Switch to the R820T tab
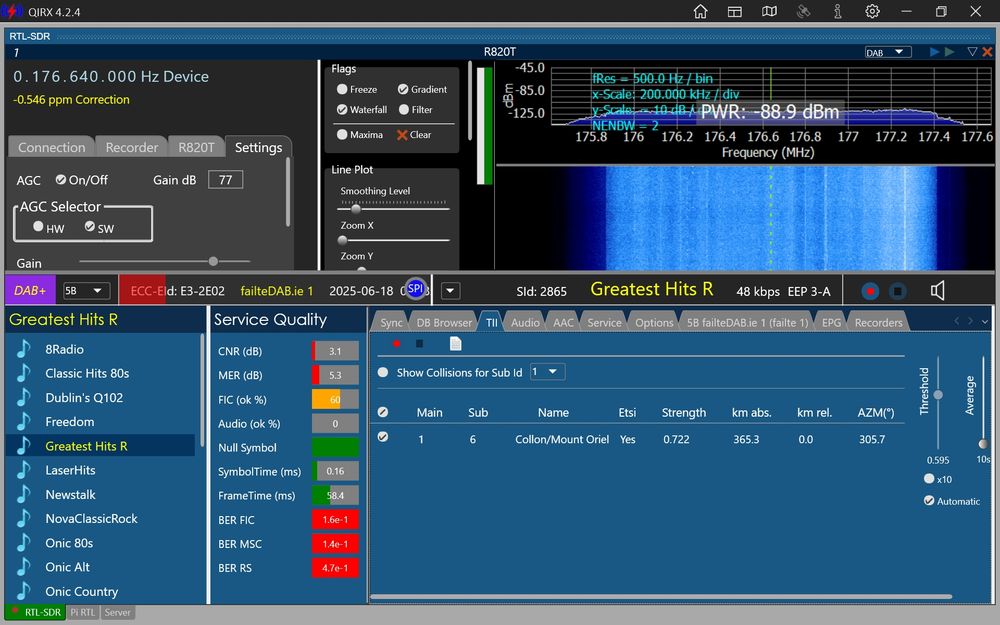1000x625 pixels. [x=196, y=147]
